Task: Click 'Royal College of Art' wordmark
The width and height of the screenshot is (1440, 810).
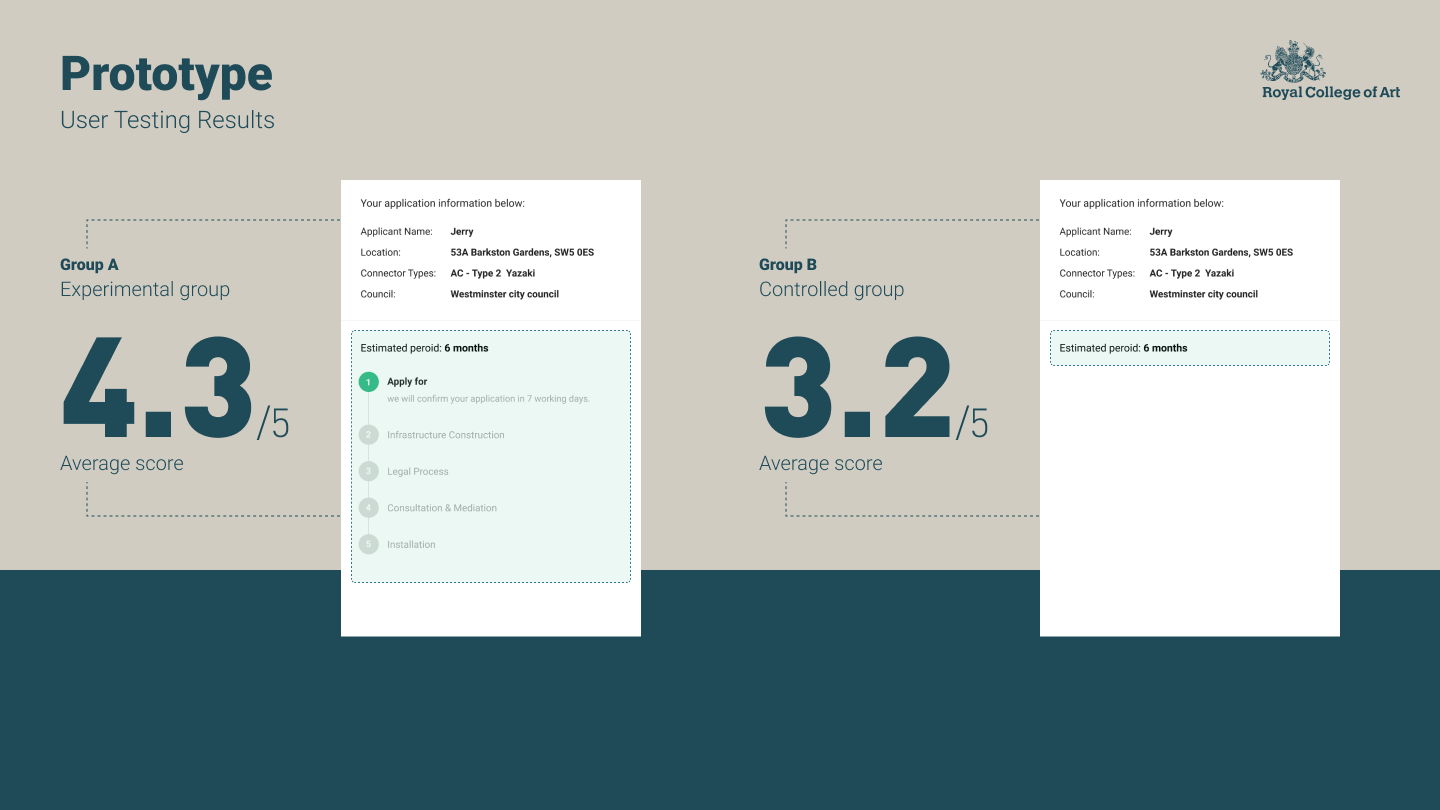Action: pos(1331,93)
